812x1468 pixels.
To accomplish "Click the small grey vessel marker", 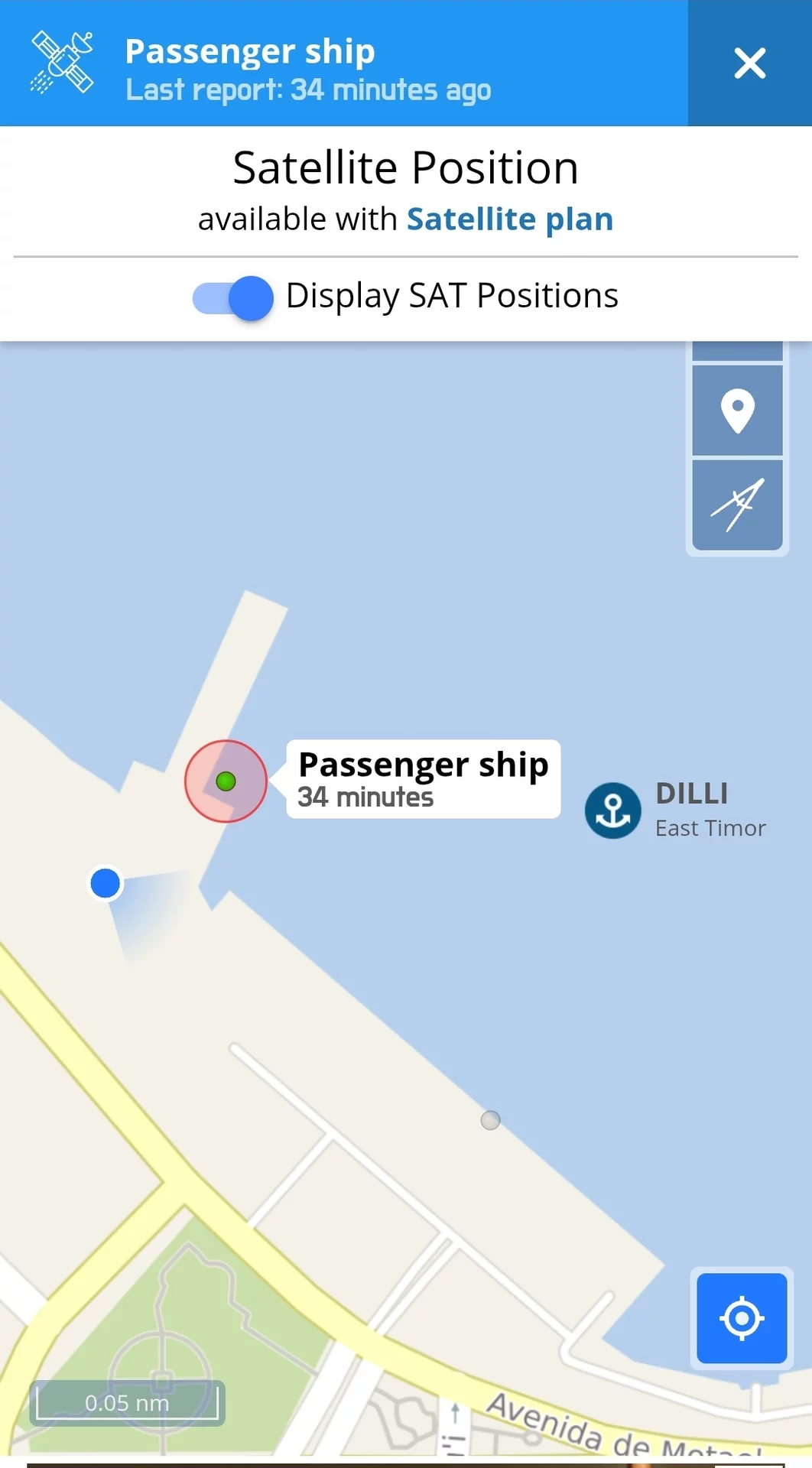I will pyautogui.click(x=490, y=1120).
